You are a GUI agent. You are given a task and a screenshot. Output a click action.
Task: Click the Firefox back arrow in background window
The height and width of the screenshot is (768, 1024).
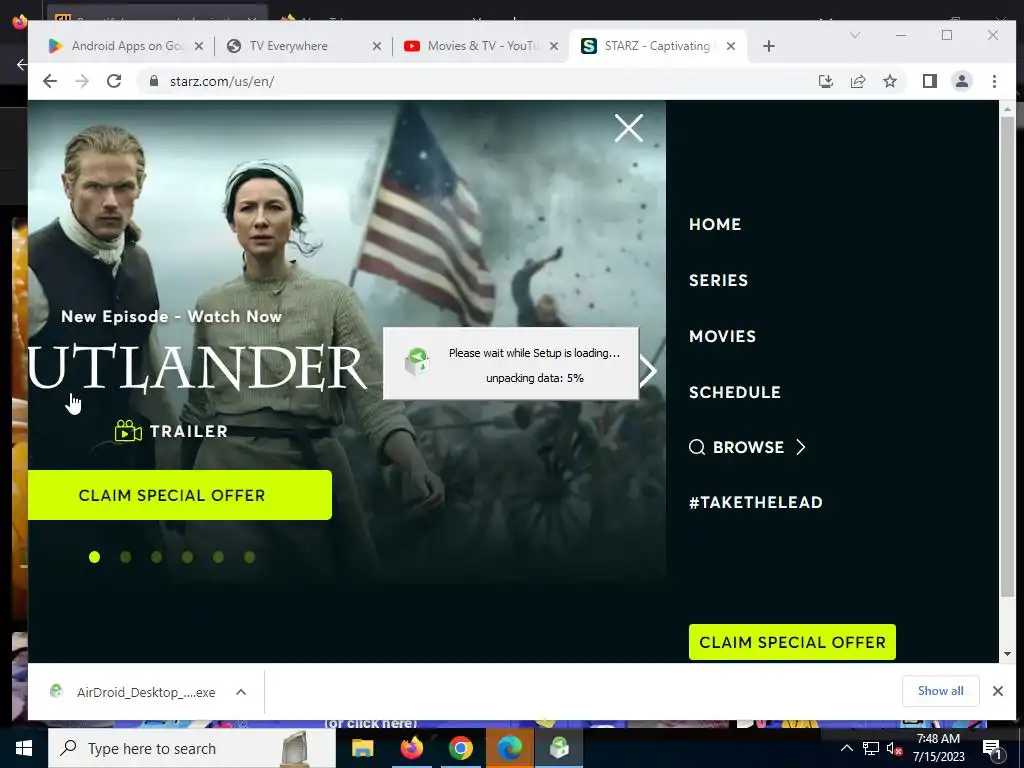(x=22, y=64)
